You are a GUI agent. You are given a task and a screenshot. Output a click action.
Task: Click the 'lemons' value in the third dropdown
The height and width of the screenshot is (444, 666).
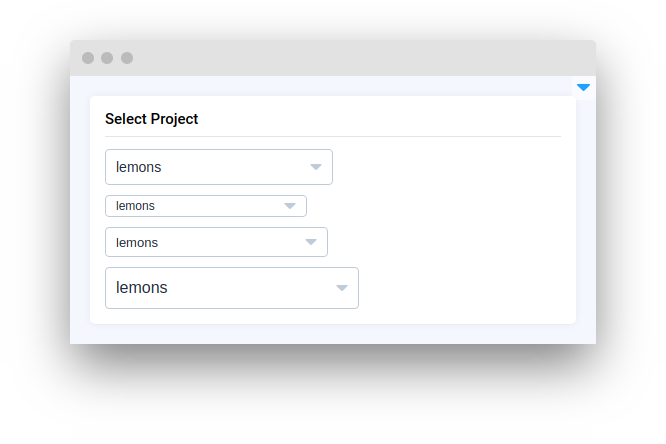pos(137,242)
